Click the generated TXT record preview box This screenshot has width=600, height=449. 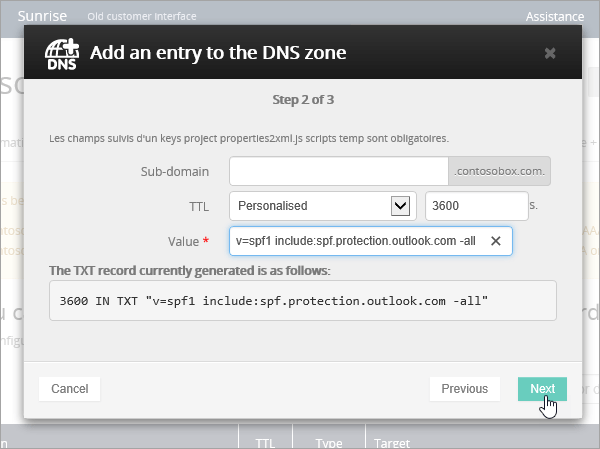tap(301, 300)
